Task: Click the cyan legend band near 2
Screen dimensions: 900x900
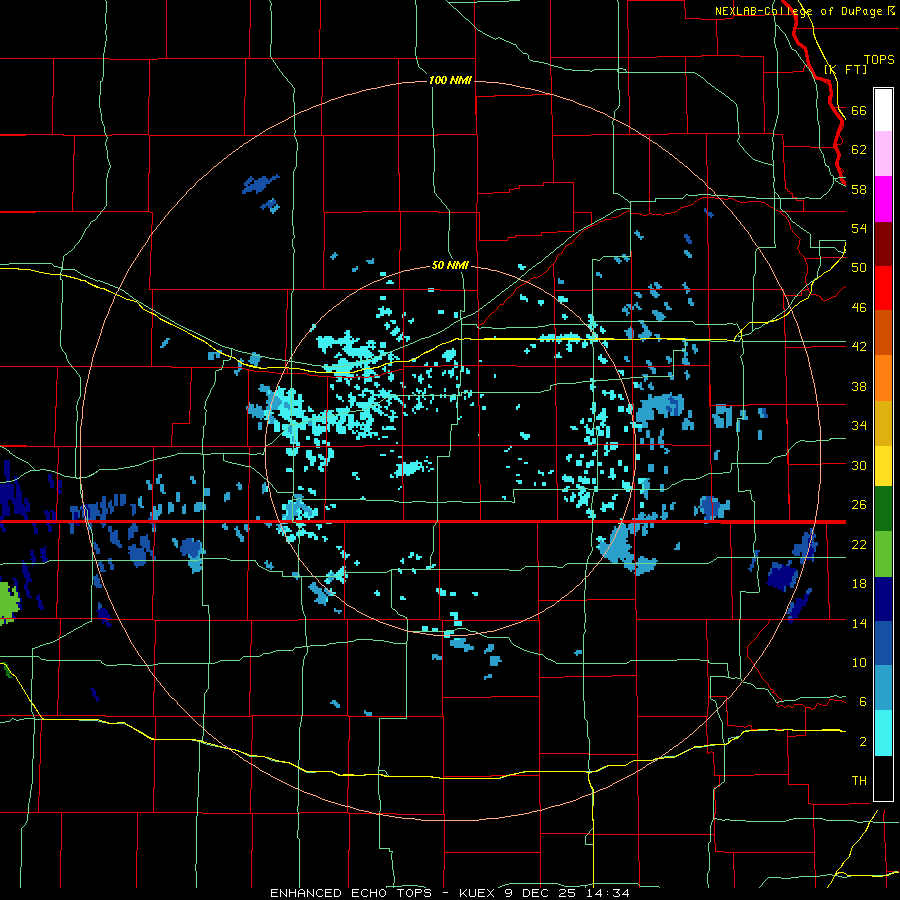Action: pyautogui.click(x=883, y=734)
